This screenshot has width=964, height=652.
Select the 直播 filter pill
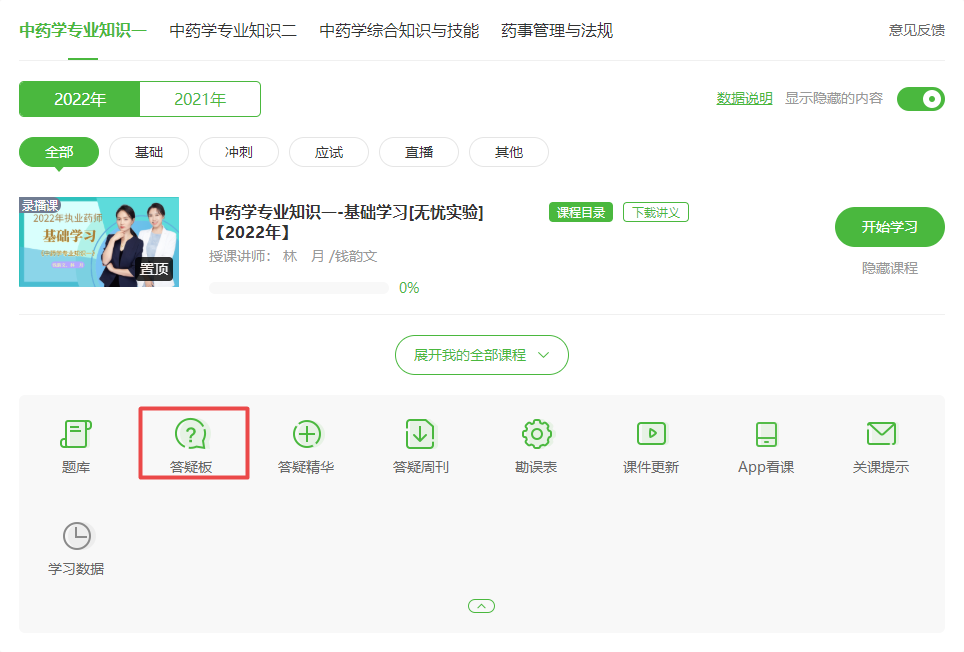[419, 152]
